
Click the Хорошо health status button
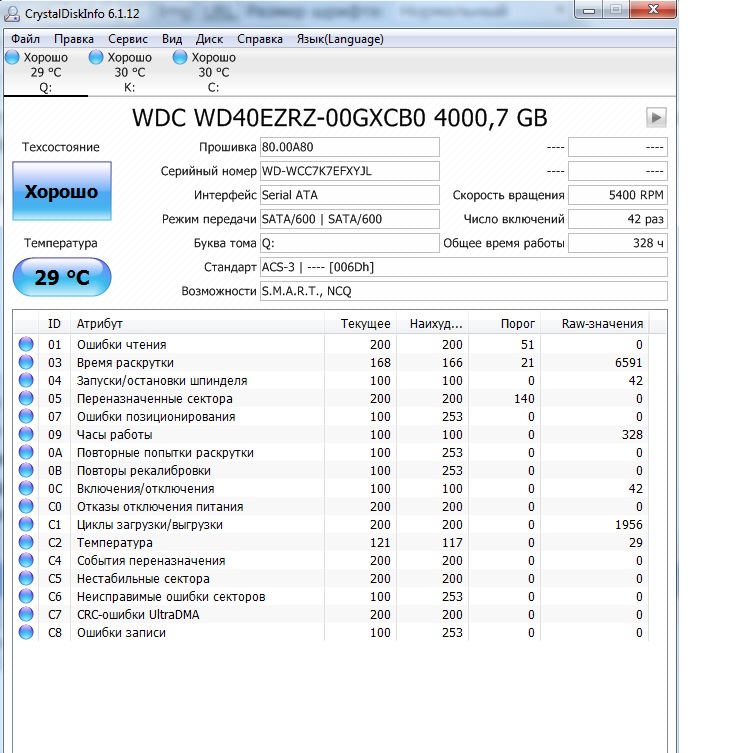62,191
